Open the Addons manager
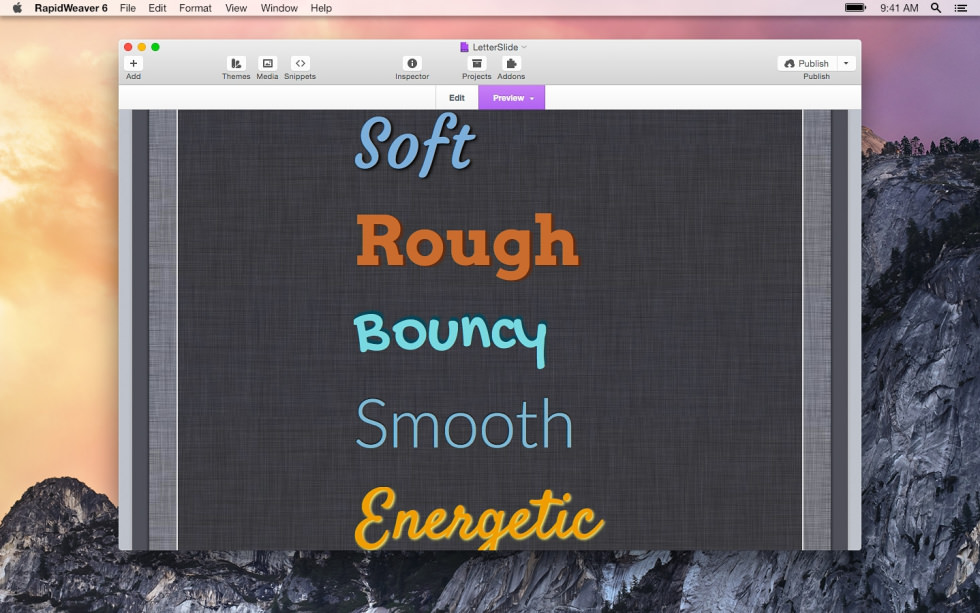 511,63
